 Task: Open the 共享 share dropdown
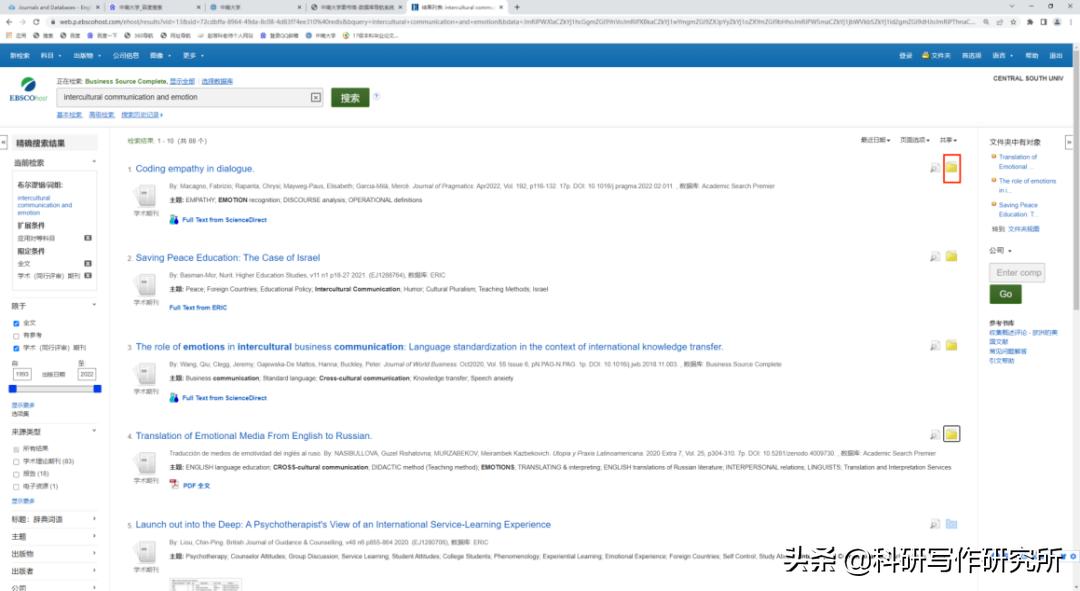tap(948, 140)
